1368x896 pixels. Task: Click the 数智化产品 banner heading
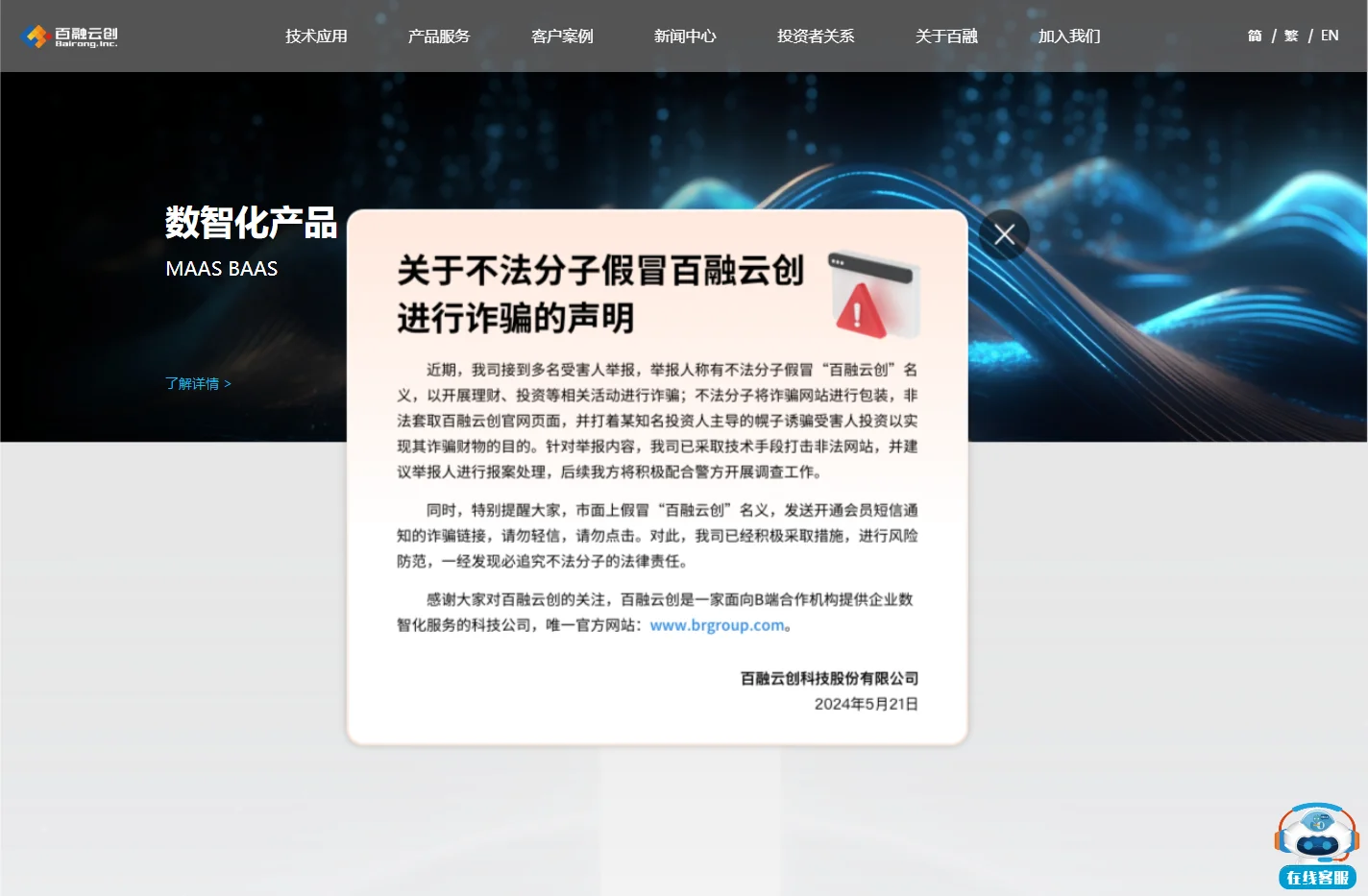251,223
